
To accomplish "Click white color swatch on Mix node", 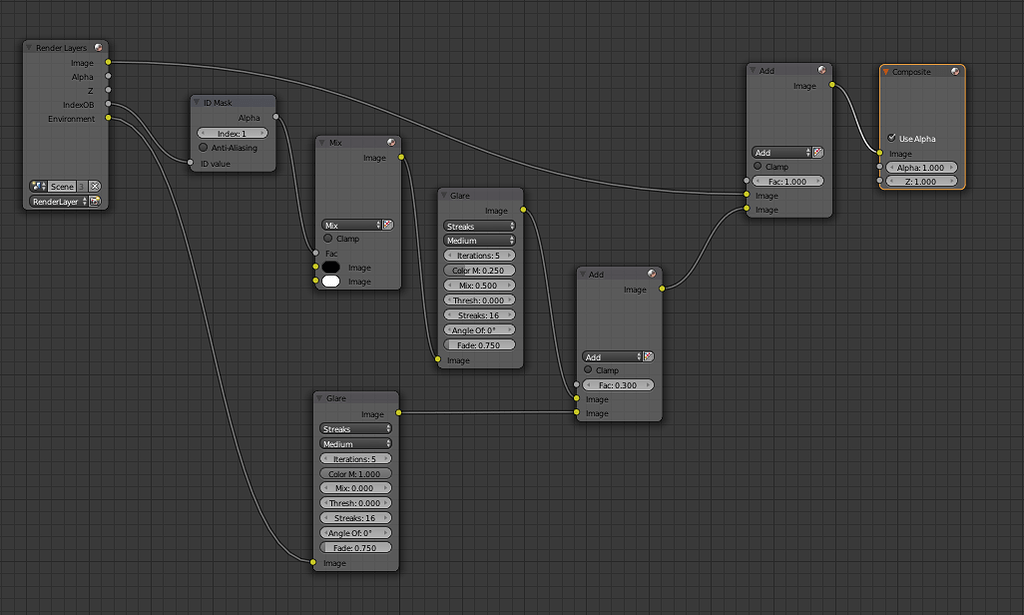I will (x=331, y=281).
